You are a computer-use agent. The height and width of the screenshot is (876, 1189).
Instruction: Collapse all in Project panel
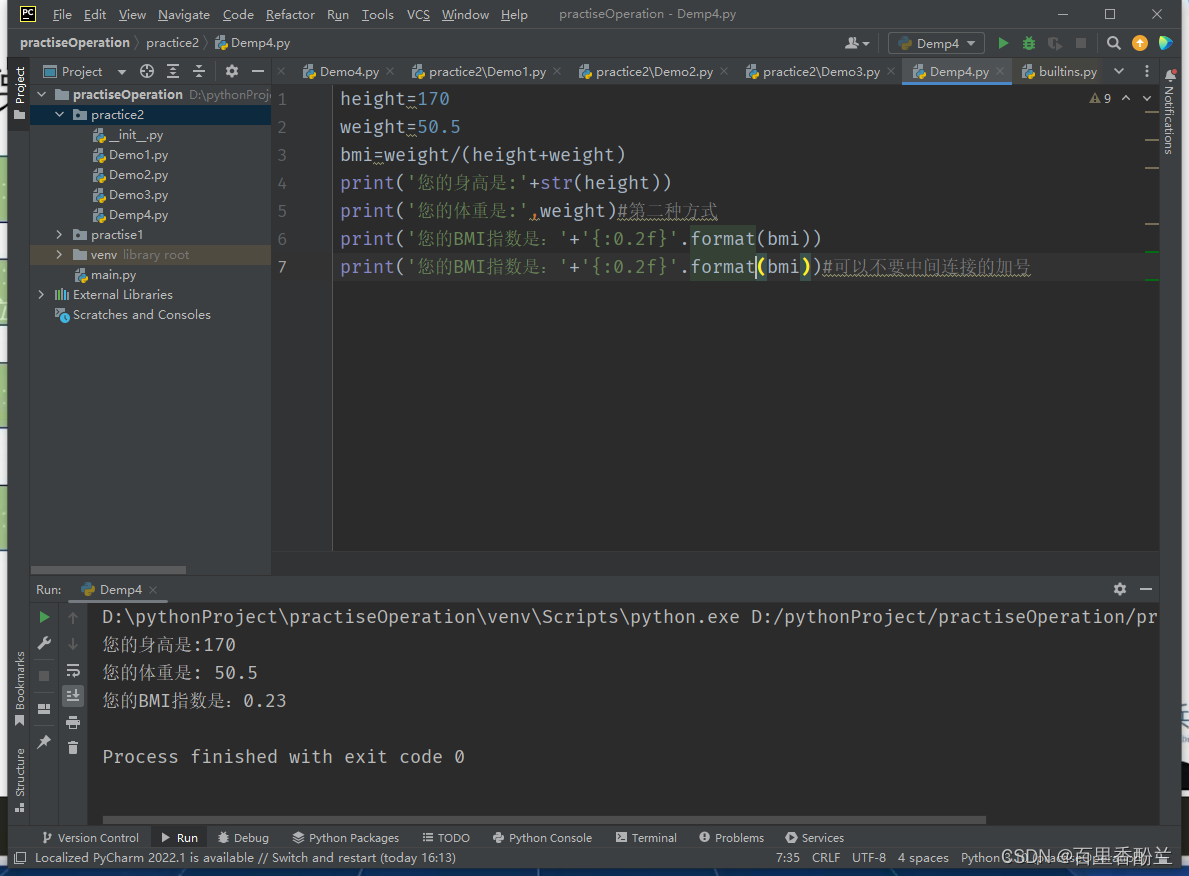(x=199, y=71)
